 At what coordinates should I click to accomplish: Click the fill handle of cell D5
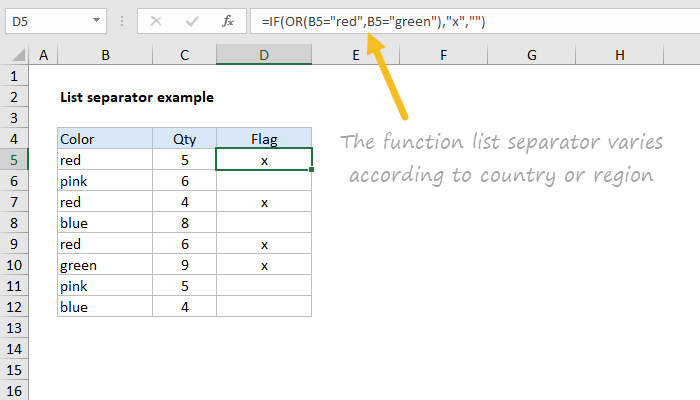click(312, 170)
